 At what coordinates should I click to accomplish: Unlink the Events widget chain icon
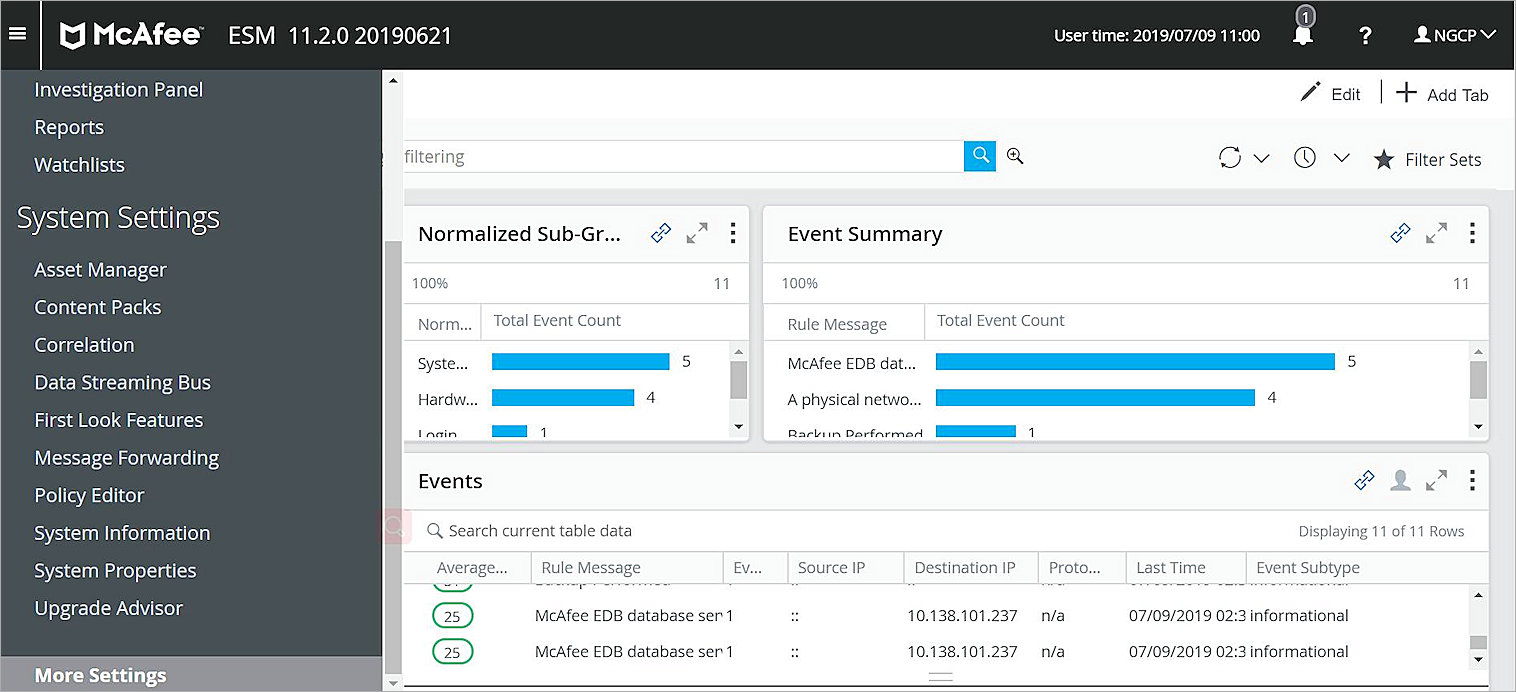pos(1364,480)
